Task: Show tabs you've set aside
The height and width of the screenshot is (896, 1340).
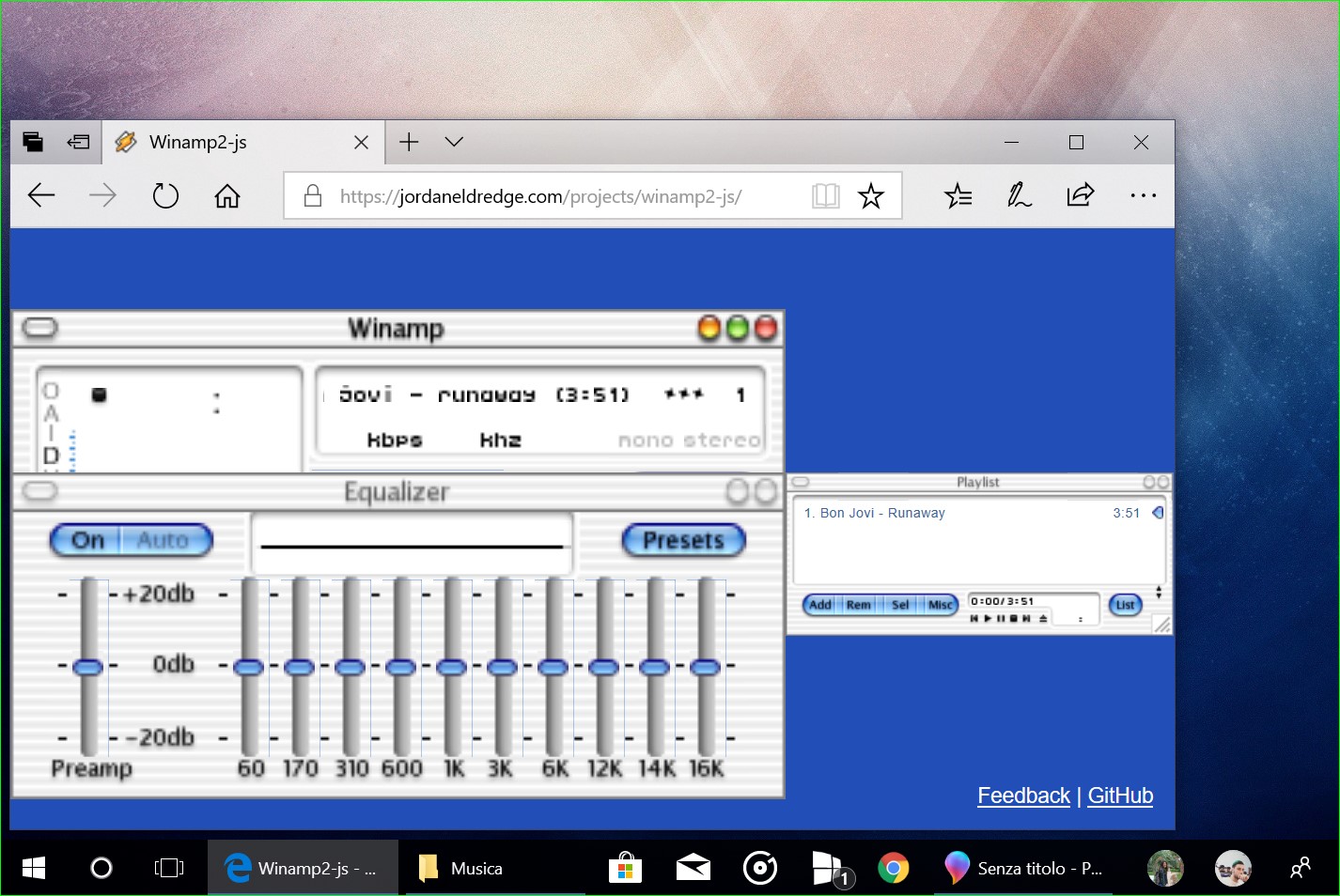Action: [33, 142]
